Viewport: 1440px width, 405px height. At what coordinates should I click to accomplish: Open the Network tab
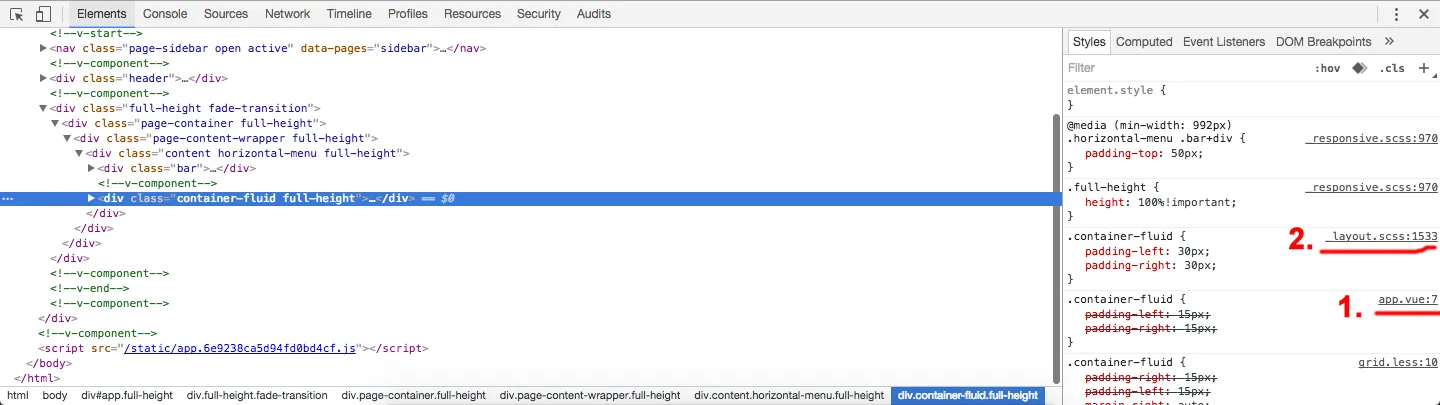coord(287,14)
